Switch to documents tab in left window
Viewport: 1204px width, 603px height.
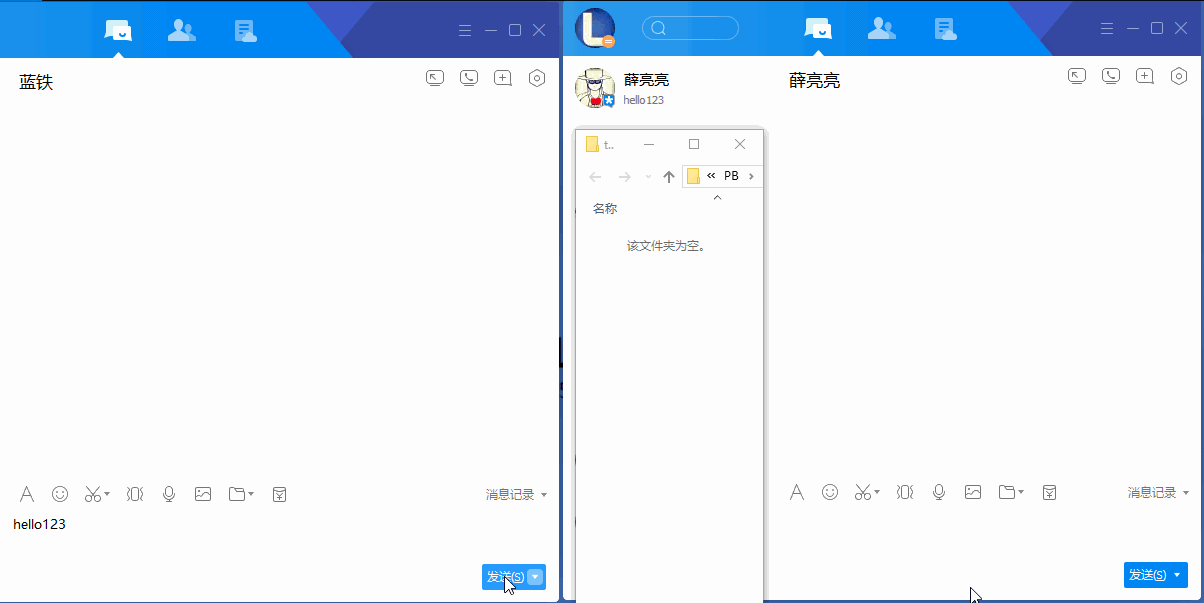[245, 30]
